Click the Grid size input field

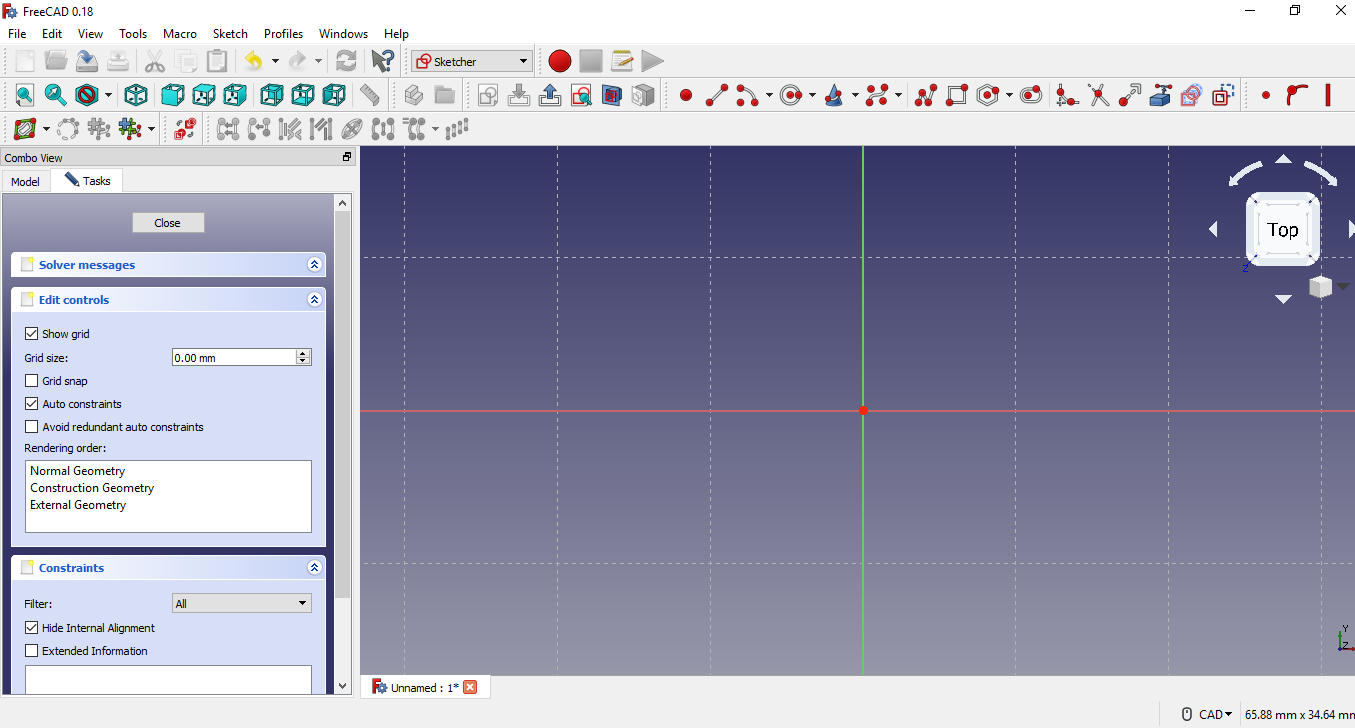[234, 357]
